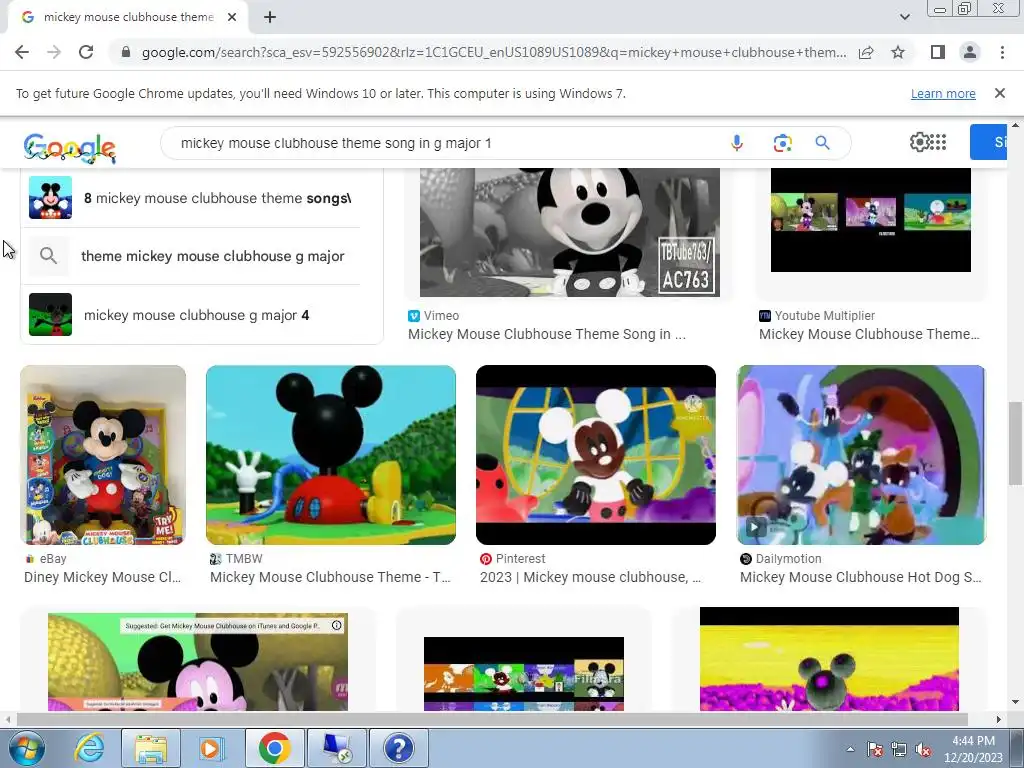The height and width of the screenshot is (768, 1024).
Task: Open the tab search dropdown arrow
Action: click(x=904, y=17)
